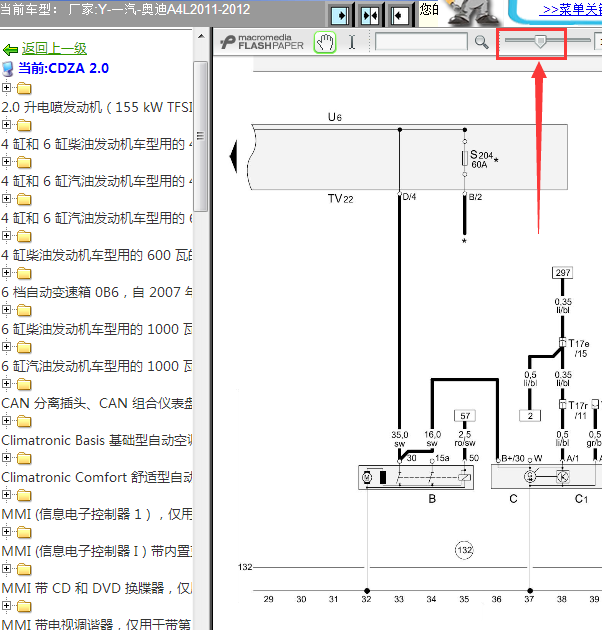The height and width of the screenshot is (630, 602).
Task: Click the expand-right panel layout icon
Action: point(342,14)
